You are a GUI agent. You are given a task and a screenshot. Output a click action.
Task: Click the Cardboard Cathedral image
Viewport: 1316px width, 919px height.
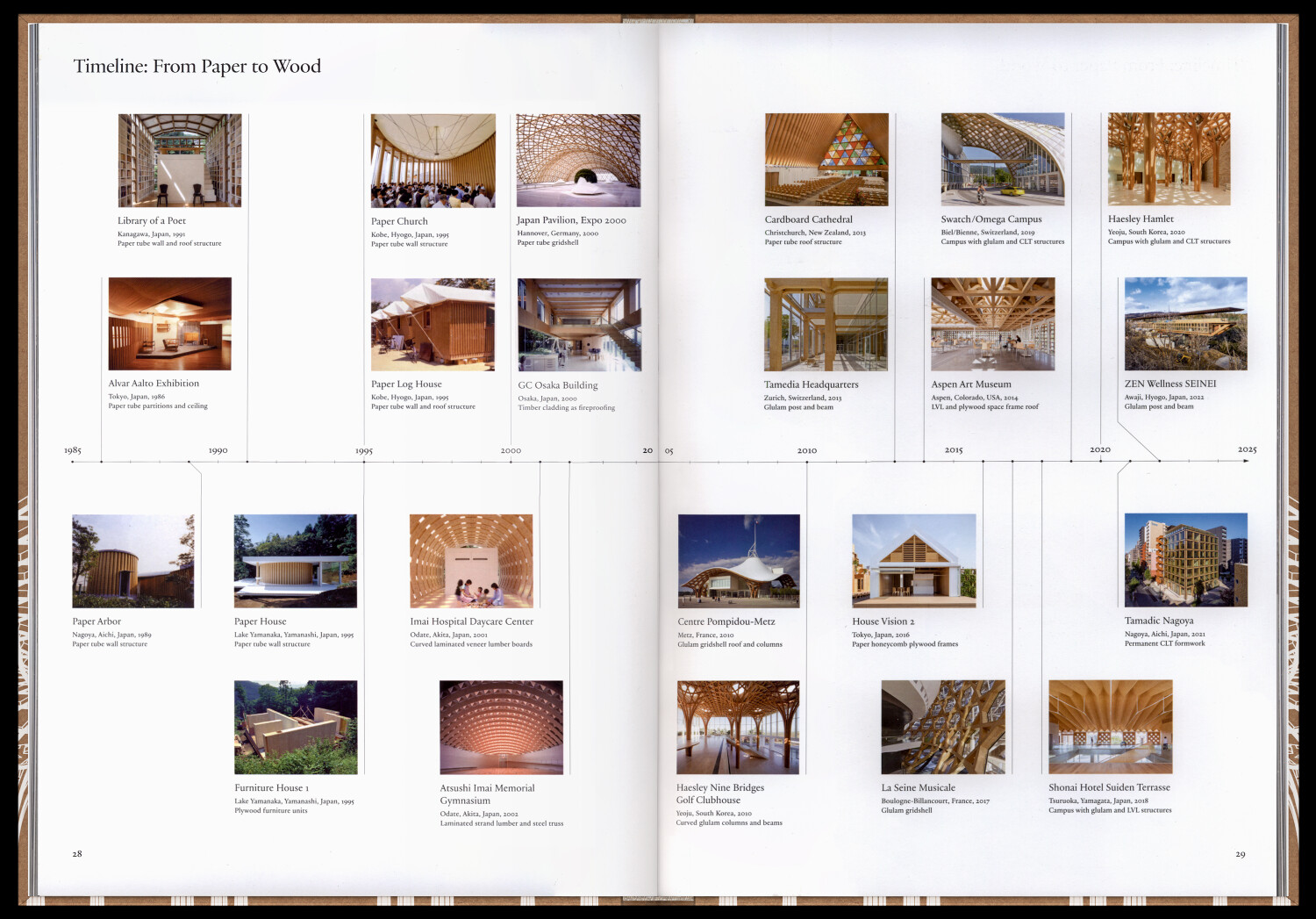coord(826,160)
